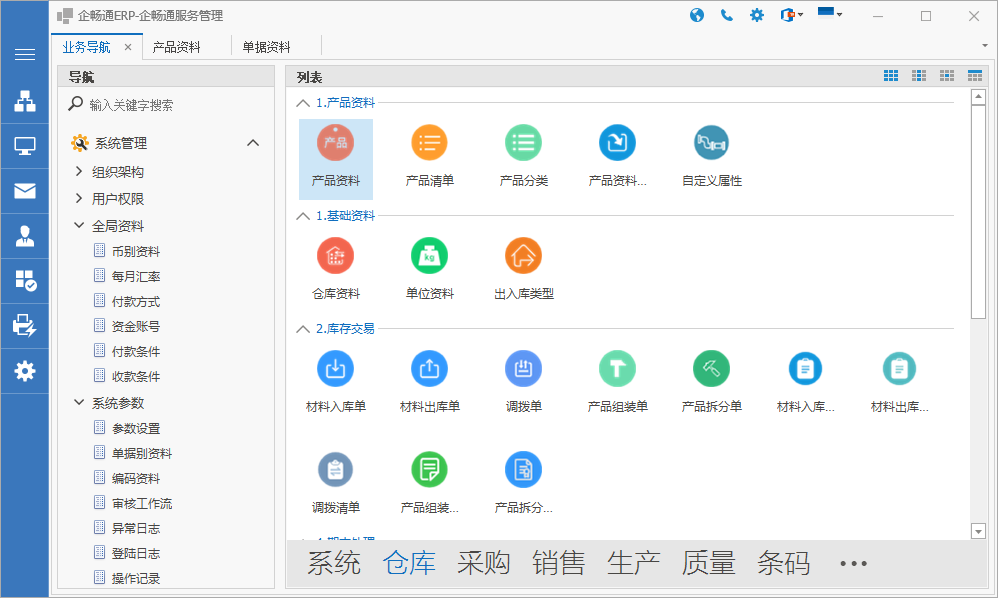Click the list scrollbar up arrow
Screen dimensions: 998x598
pos(978,97)
